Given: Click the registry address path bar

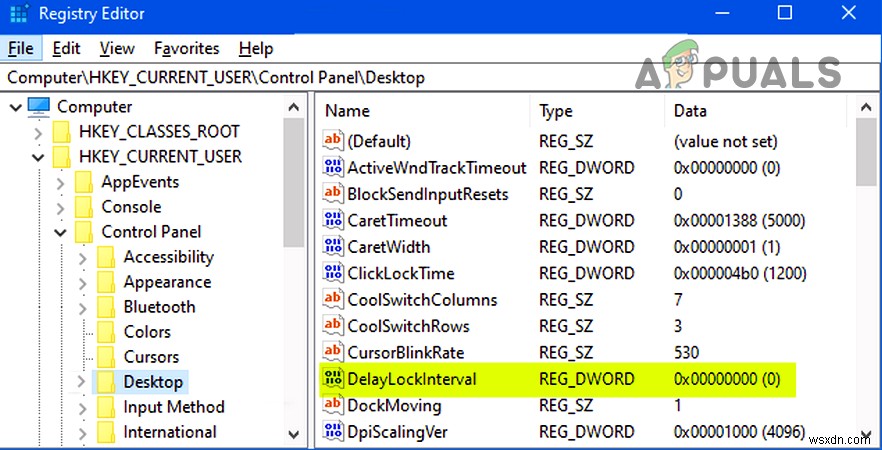Looking at the screenshot, I should pos(300,77).
